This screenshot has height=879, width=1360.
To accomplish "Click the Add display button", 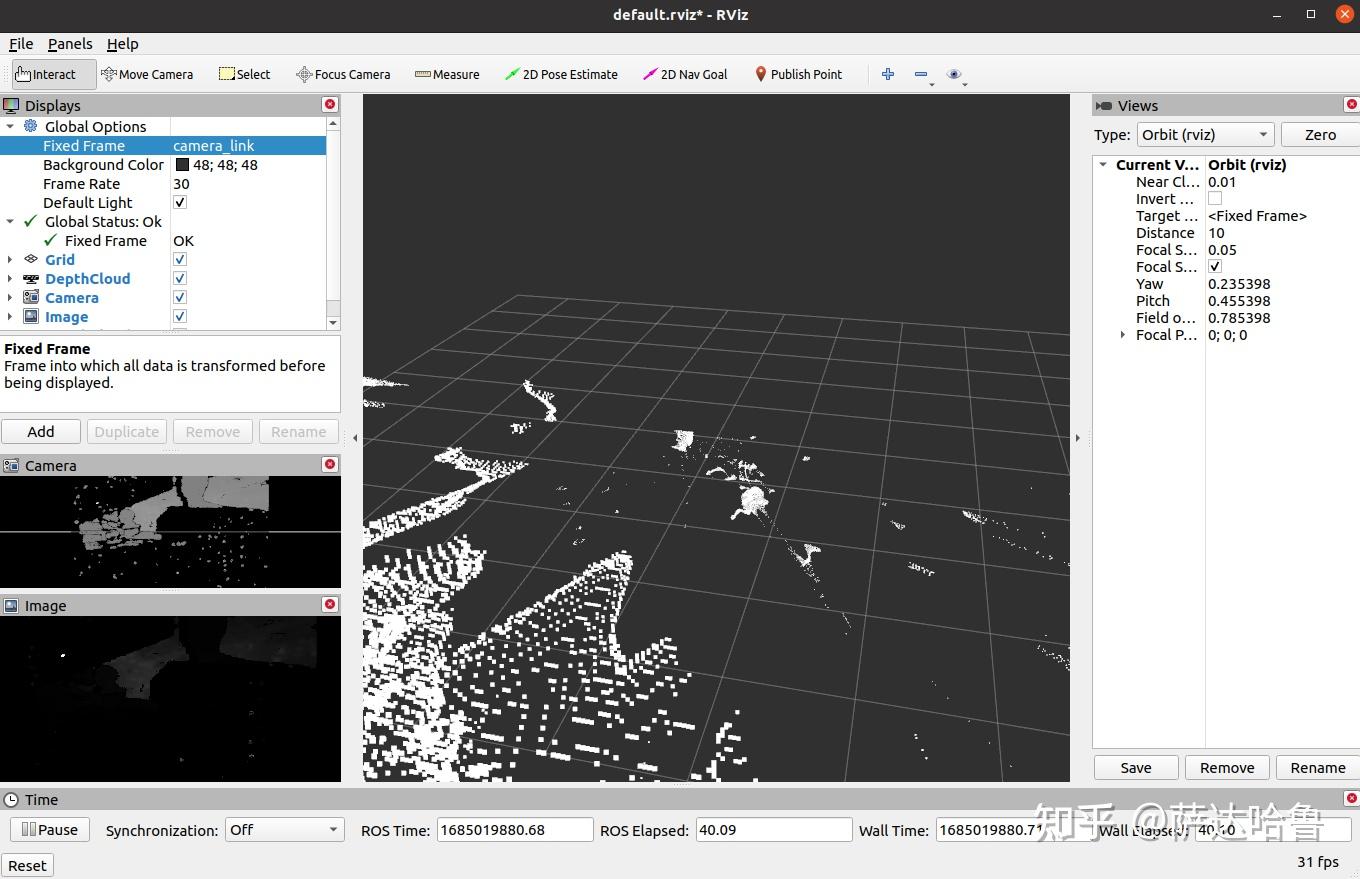I will 41,432.
